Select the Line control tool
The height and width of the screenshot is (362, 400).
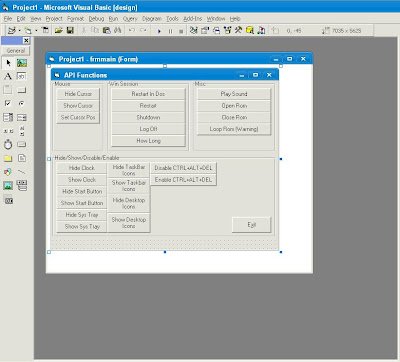pyautogui.click(x=22, y=172)
